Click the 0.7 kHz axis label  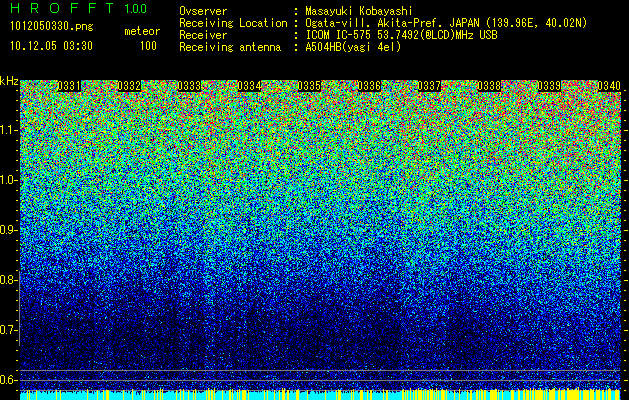(x=8, y=330)
